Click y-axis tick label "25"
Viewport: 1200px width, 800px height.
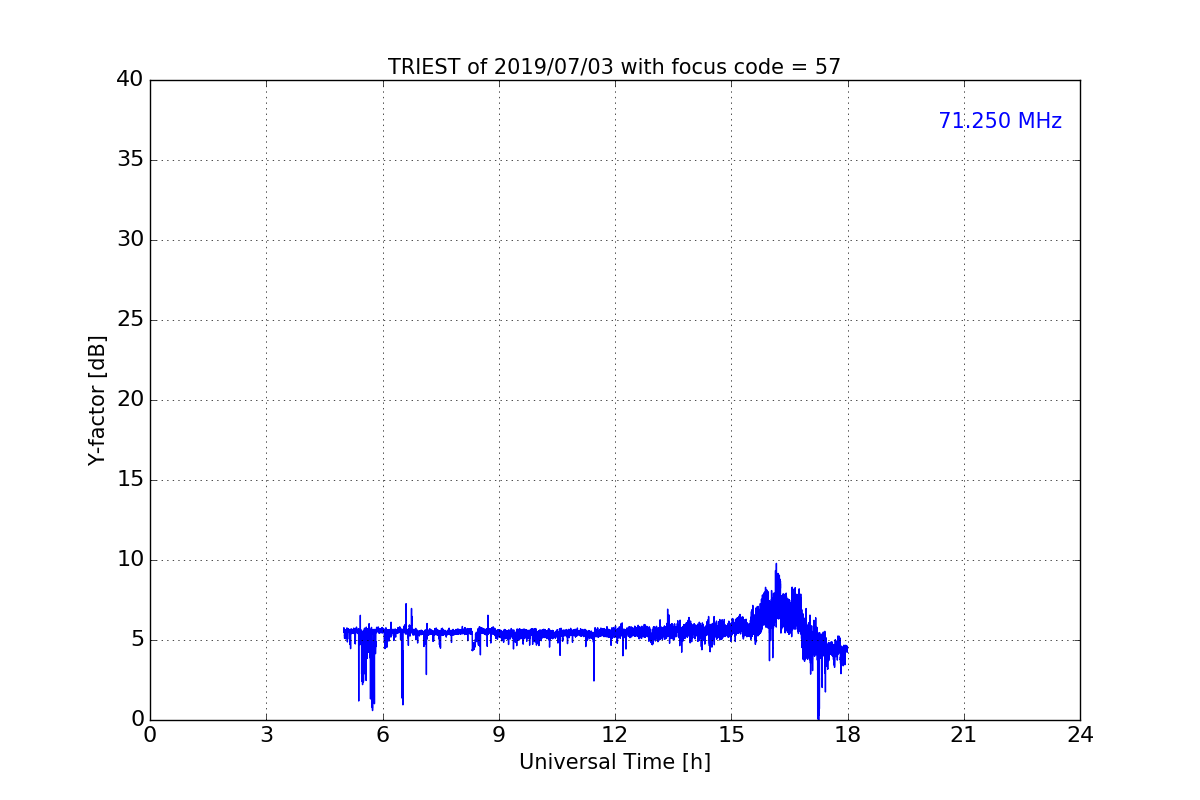point(130,320)
